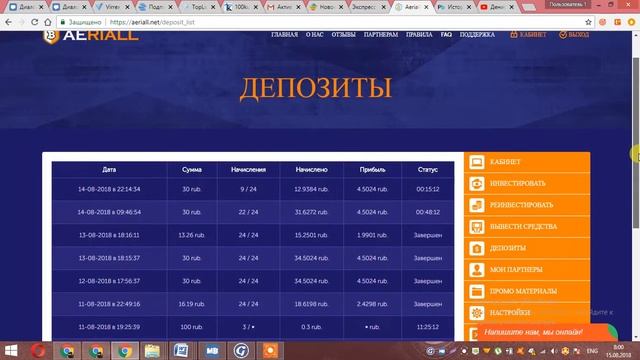Go to ГЛАВНАЯ in top navigation

coord(284,35)
